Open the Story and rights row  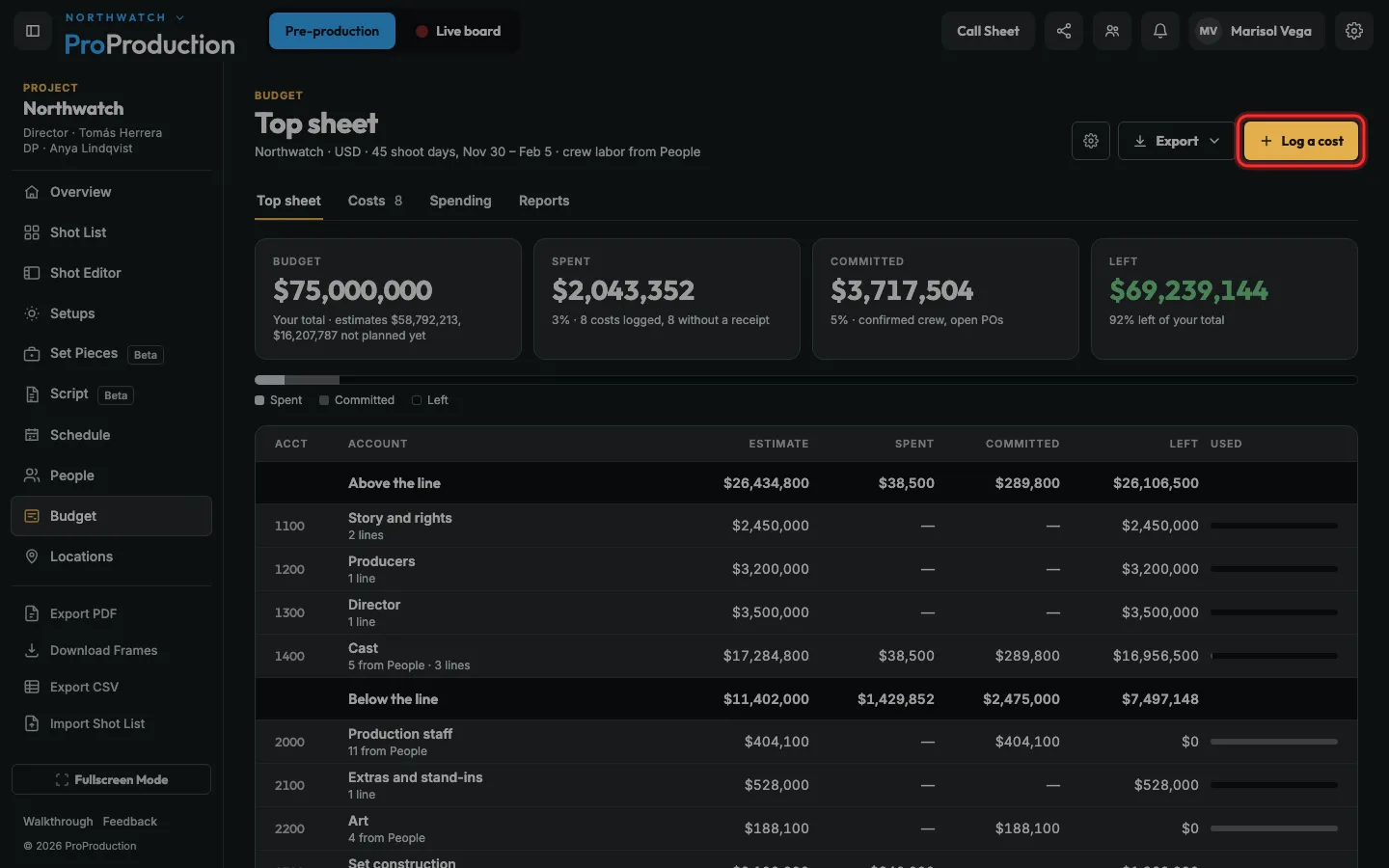pos(805,526)
